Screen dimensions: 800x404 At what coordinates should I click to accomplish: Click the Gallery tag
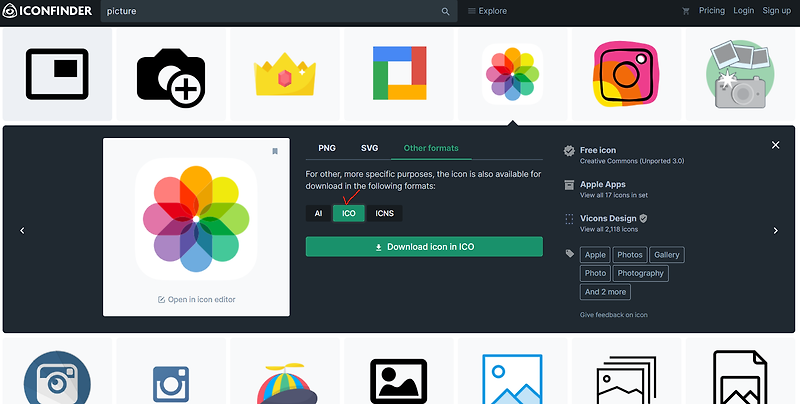click(667, 255)
